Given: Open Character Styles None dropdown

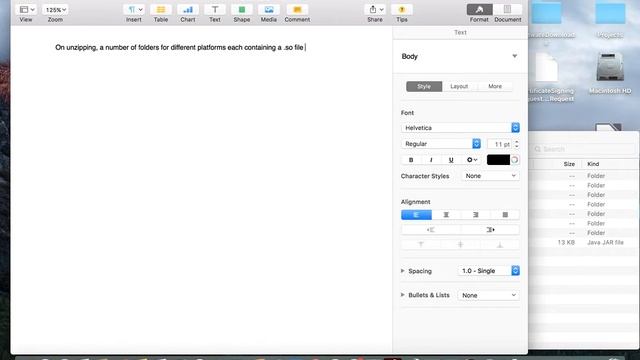Looking at the screenshot, I should 490,176.
